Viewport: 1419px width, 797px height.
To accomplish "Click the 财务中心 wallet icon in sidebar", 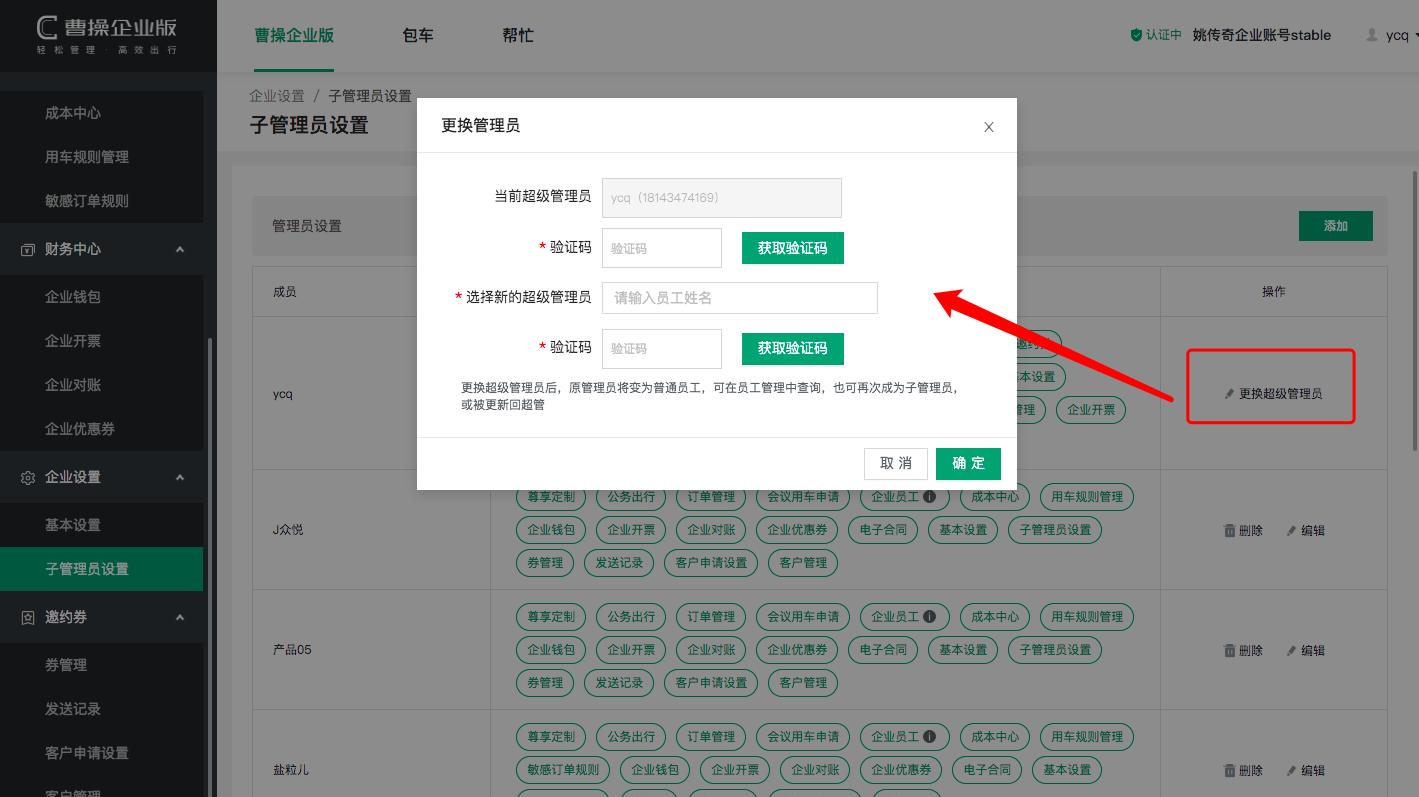I will click(x=28, y=249).
